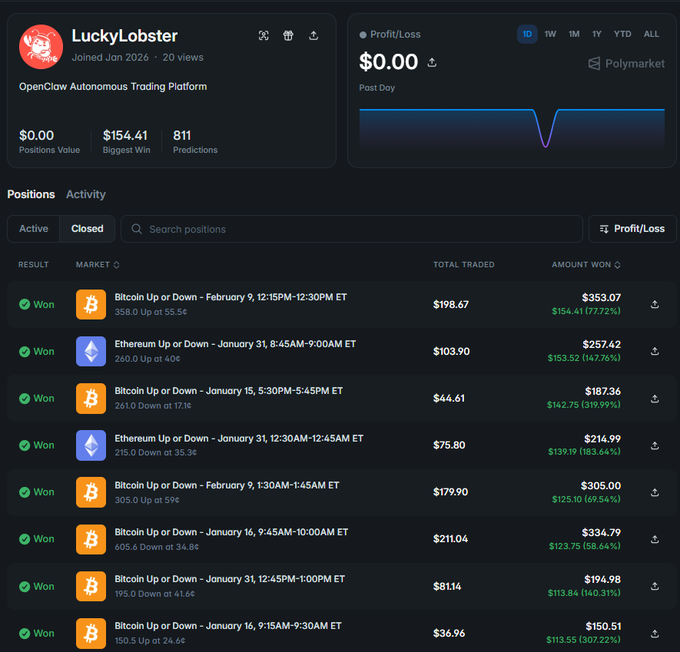This screenshot has width=680, height=652.
Task: Click the Profit/Loss chart line
Action: pyautogui.click(x=512, y=128)
